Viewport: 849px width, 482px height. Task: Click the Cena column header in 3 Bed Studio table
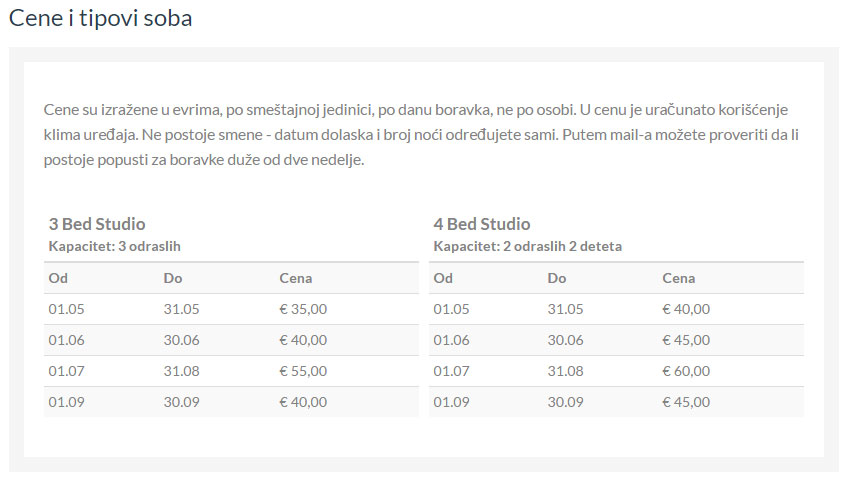(x=296, y=278)
